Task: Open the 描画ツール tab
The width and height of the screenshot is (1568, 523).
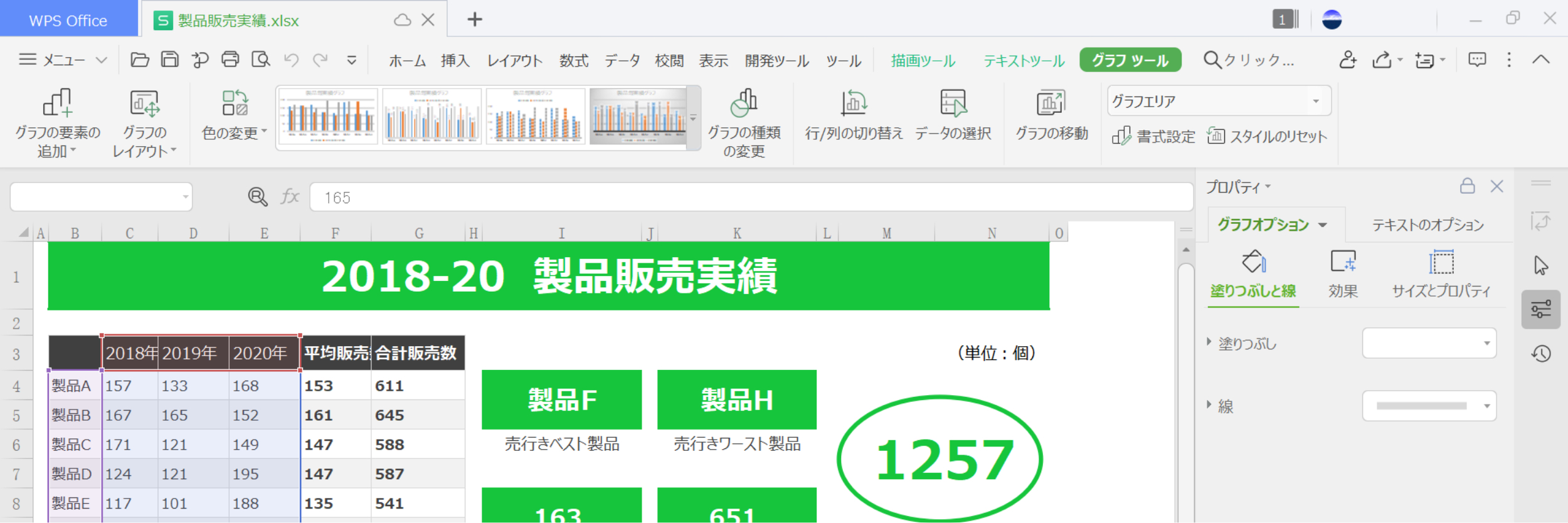Action: coord(923,61)
